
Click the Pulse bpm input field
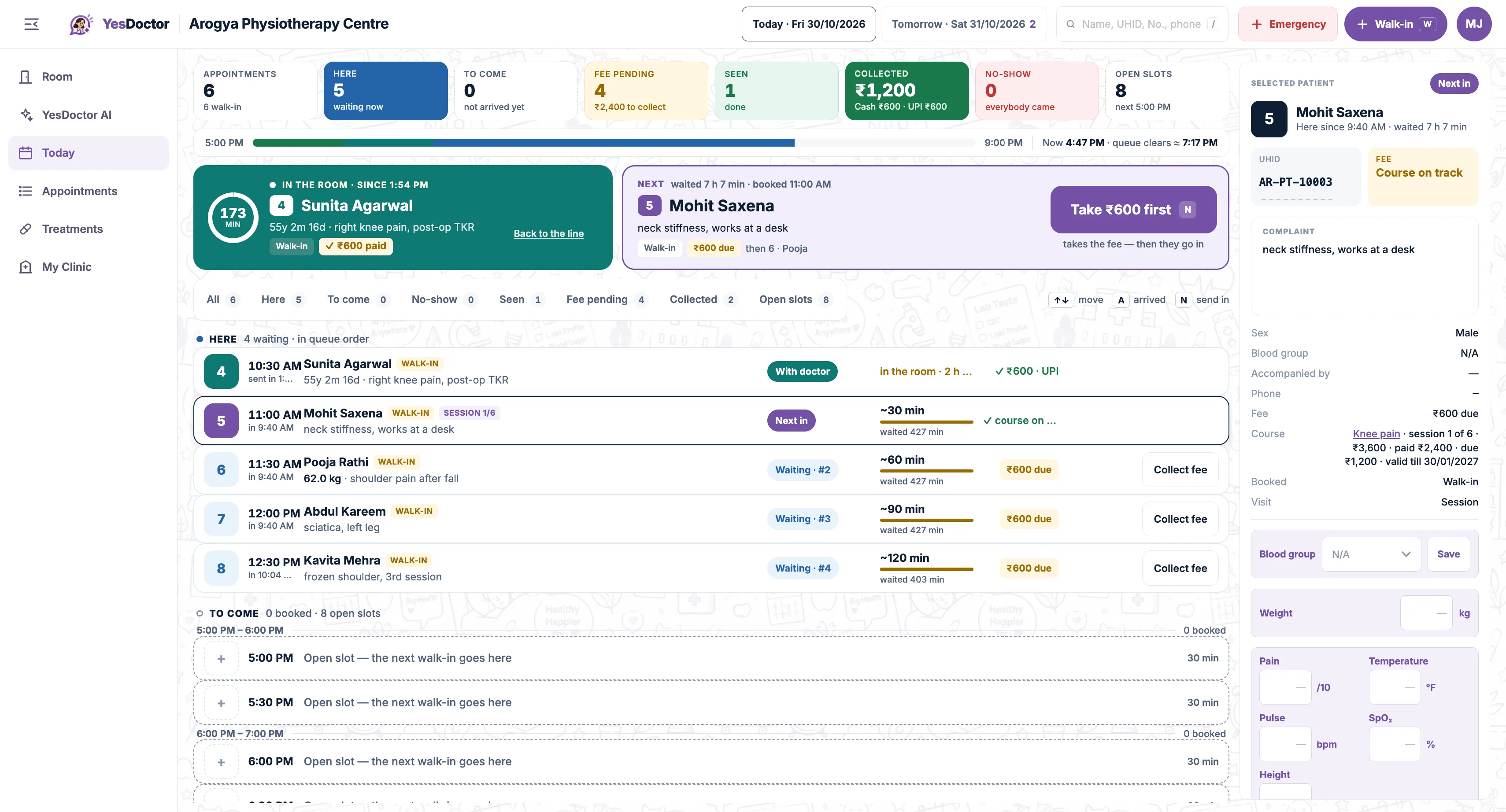[1285, 744]
